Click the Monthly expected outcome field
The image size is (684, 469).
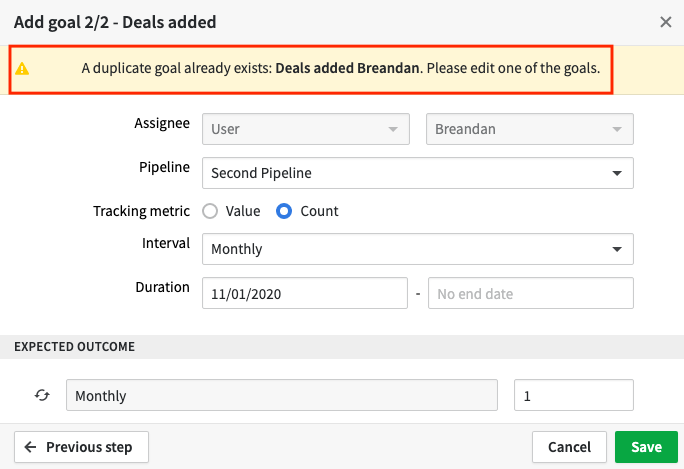282,395
